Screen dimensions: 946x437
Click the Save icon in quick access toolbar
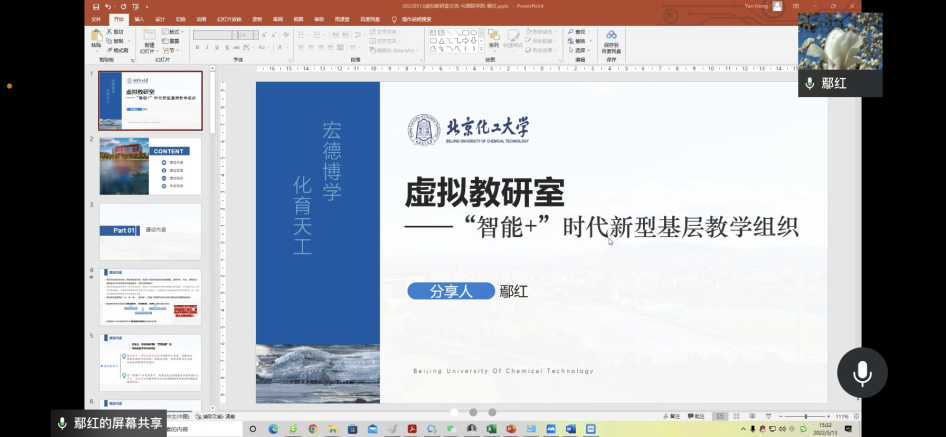click(96, 7)
